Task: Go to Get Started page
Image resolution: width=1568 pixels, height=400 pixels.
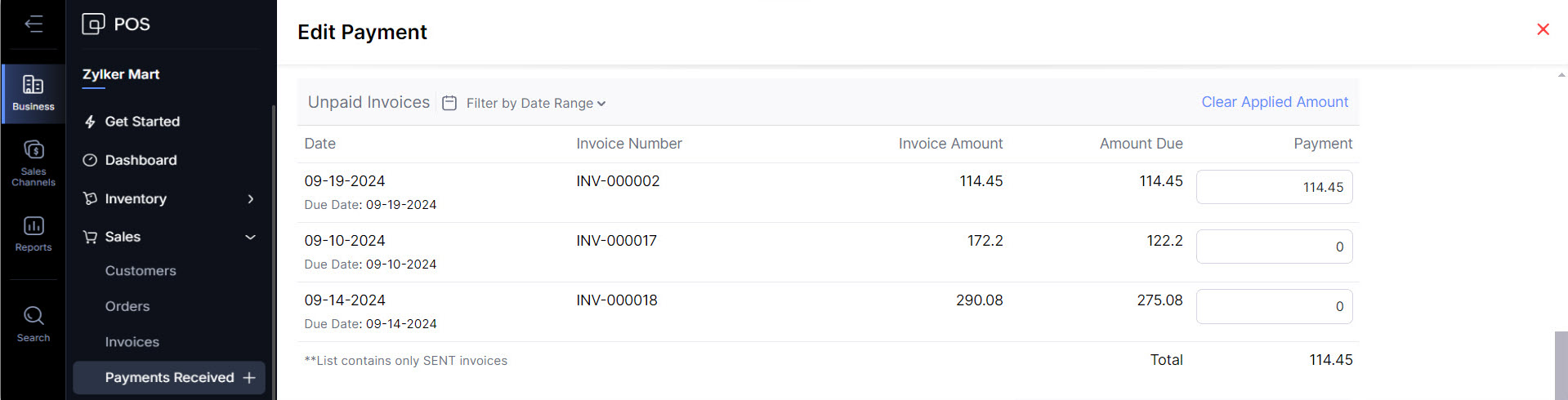Action: 142,122
